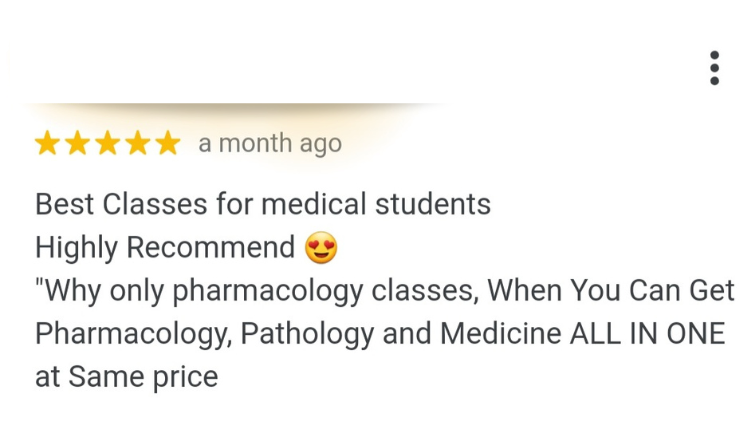Click the words "Best Classes" in review
This screenshot has height=422, width=750.
(122, 204)
